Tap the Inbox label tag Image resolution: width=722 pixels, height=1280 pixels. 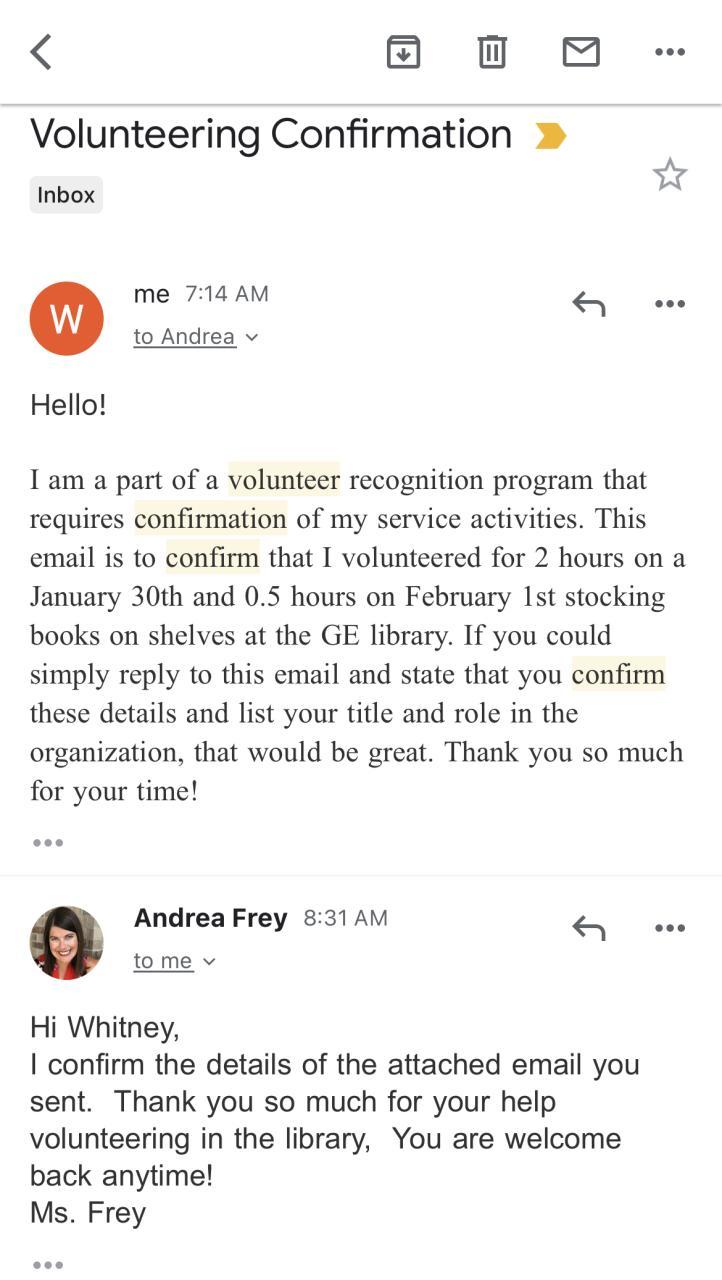[66, 195]
